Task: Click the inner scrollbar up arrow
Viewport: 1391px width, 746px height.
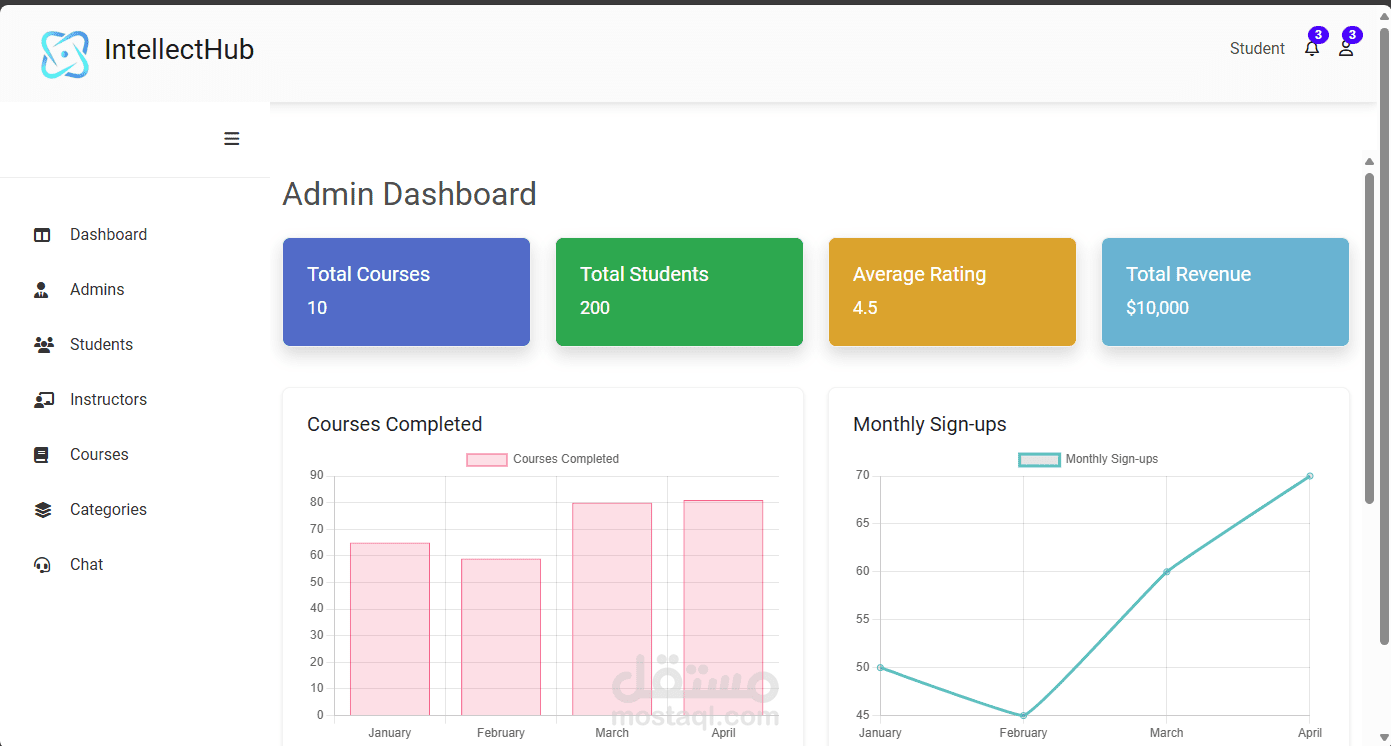Action: click(1369, 161)
